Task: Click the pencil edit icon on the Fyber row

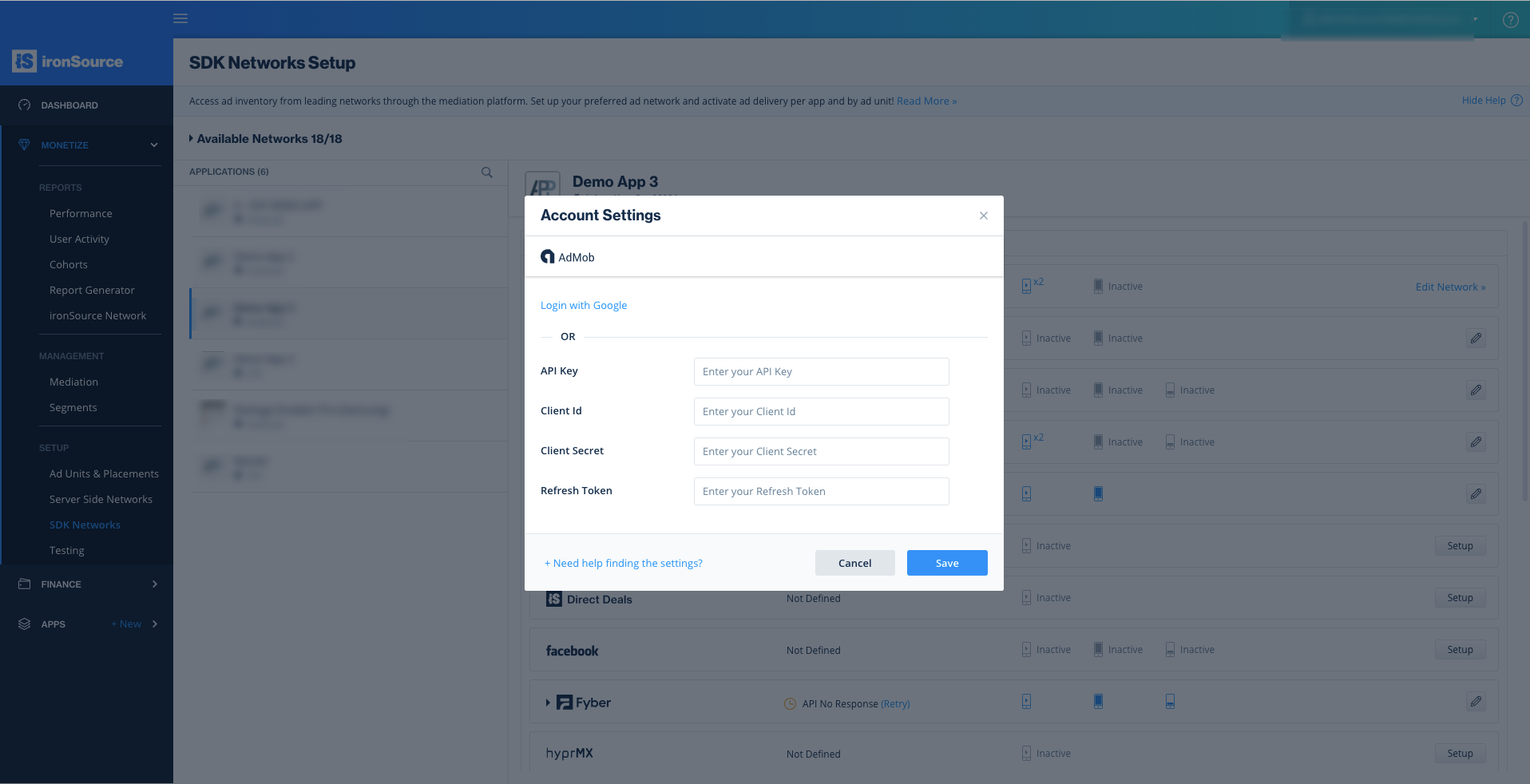Action: coord(1475,702)
